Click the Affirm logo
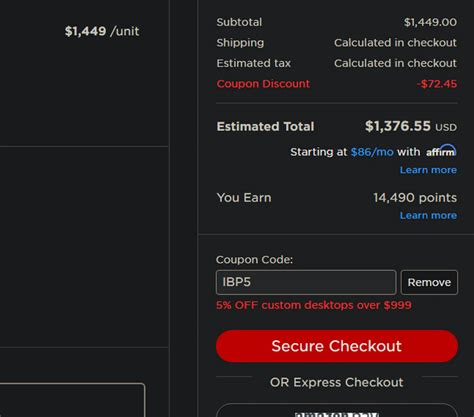474x417 pixels. coord(441,151)
